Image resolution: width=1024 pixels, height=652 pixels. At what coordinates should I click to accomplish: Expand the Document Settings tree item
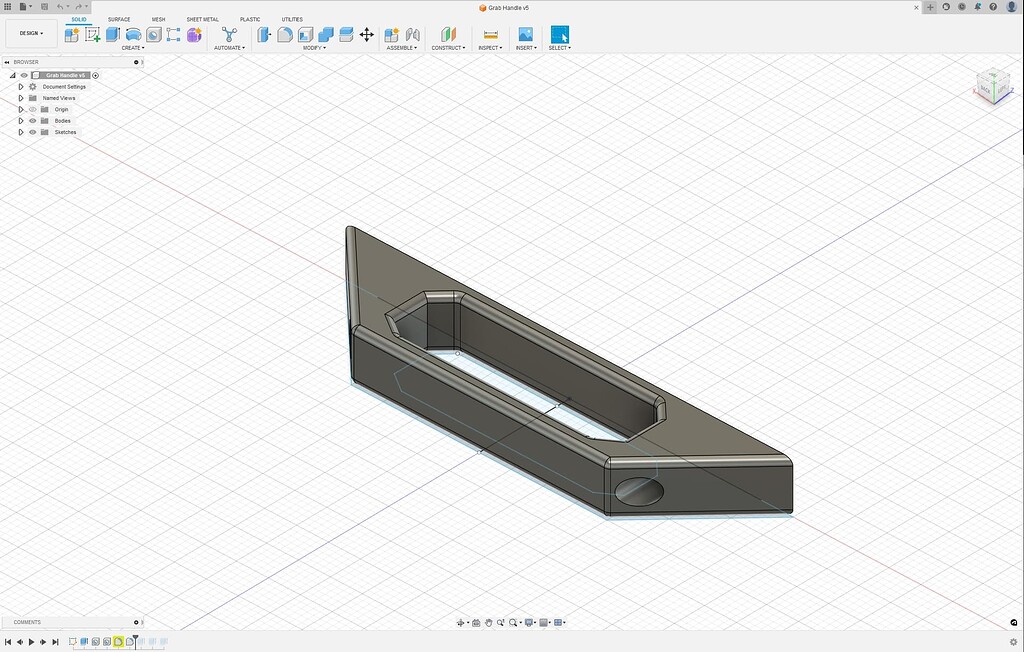21,87
